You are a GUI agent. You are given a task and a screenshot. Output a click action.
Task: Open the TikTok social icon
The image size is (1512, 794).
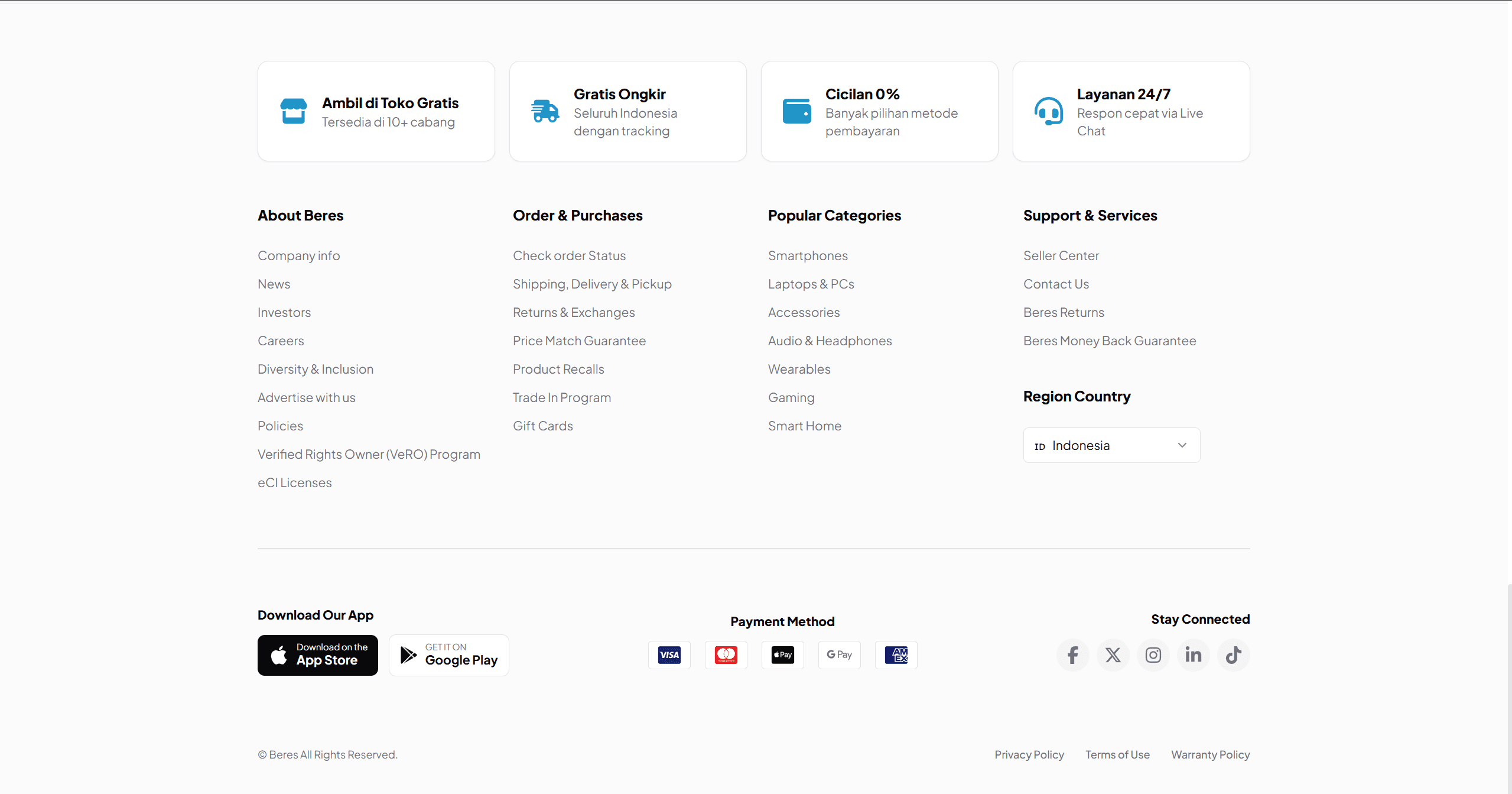pos(1234,655)
